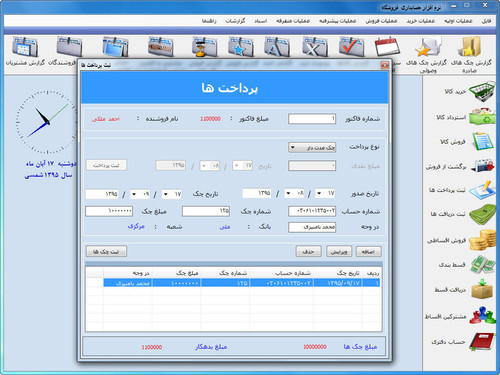Expand the تاریخ چک month dropdown
Screen dimensions: 500x375
tap(134, 194)
